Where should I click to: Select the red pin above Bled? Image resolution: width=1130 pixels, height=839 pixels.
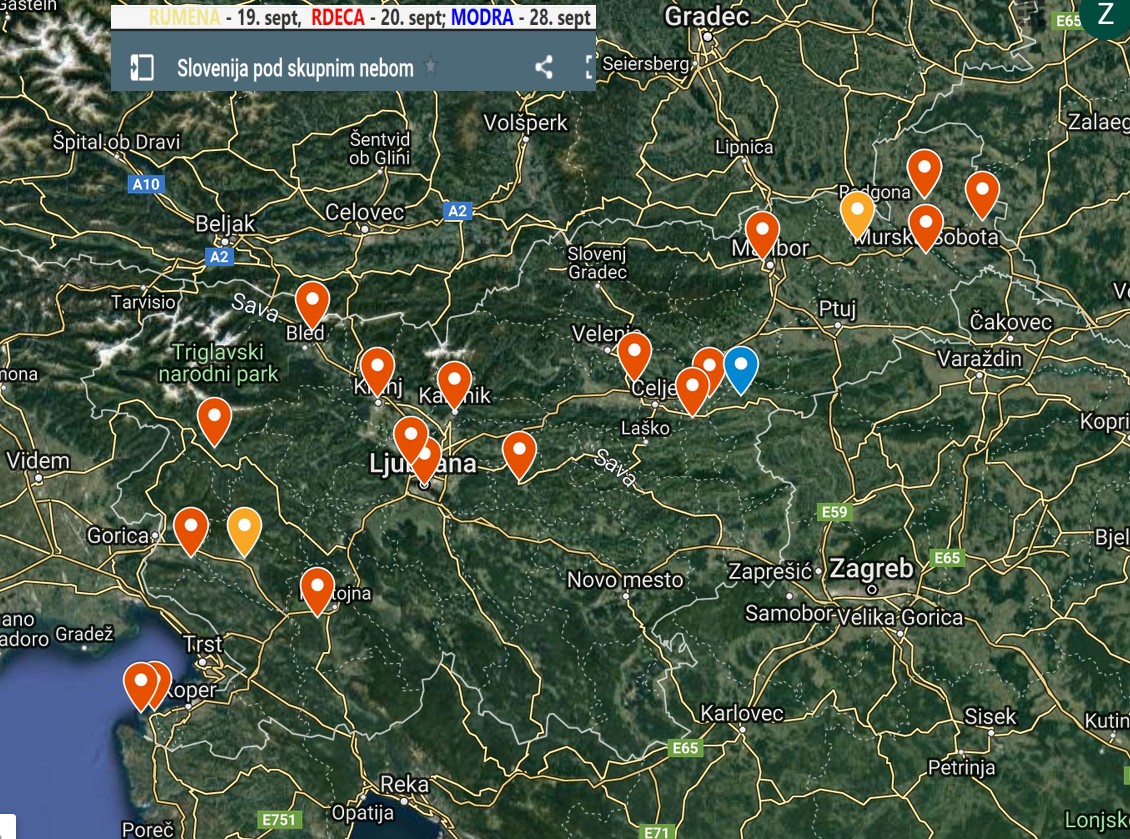click(x=312, y=302)
